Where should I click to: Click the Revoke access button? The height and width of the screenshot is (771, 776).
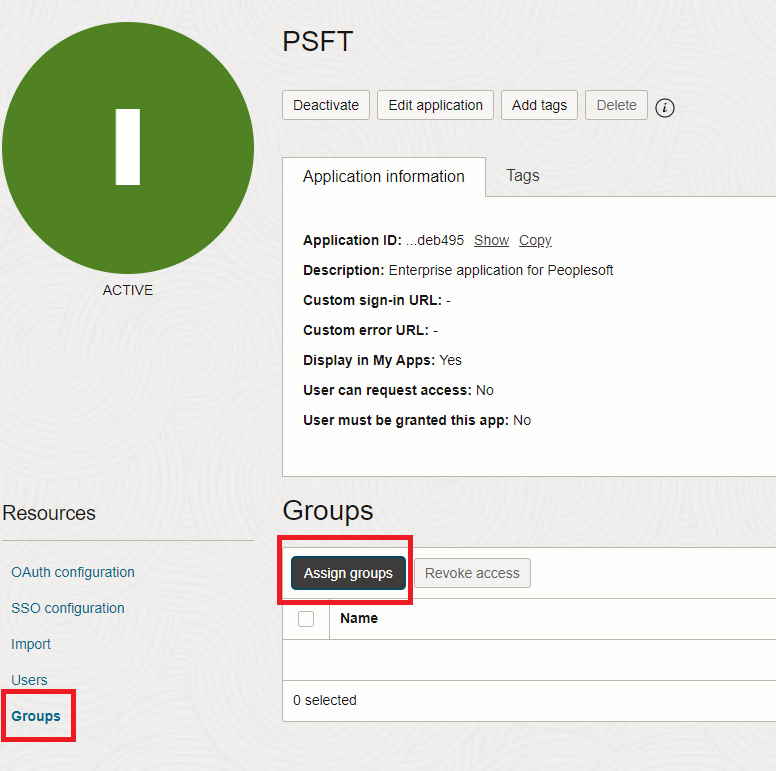472,573
